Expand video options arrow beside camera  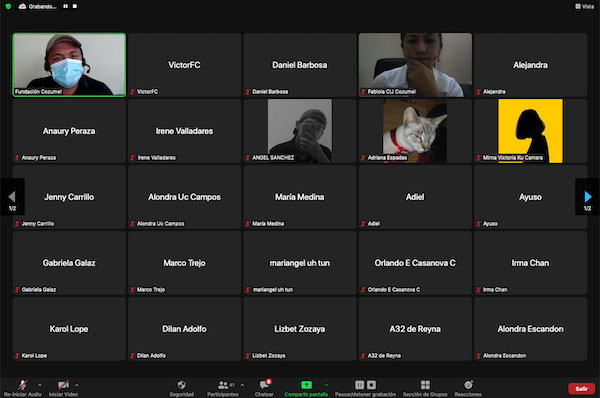[x=77, y=385]
